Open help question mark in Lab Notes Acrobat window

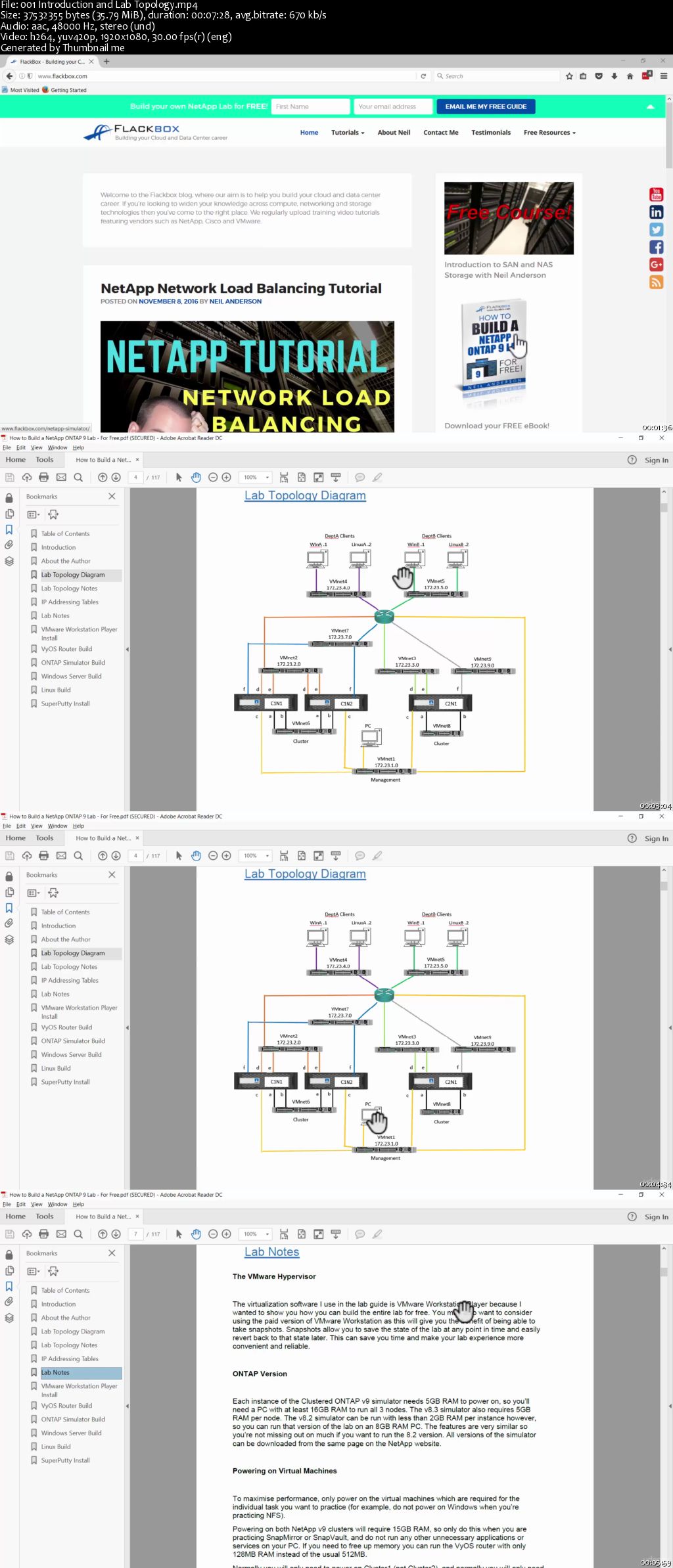pyautogui.click(x=632, y=1217)
